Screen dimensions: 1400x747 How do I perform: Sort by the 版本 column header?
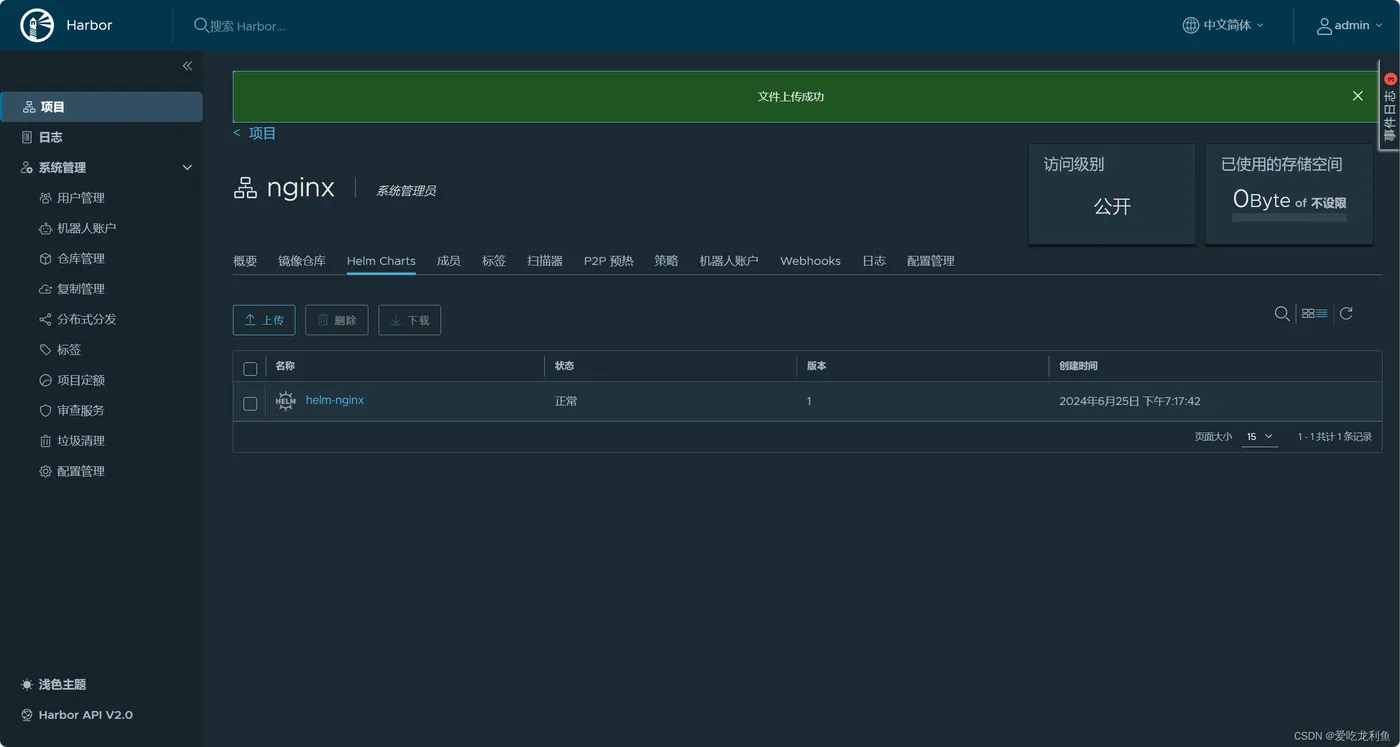click(x=817, y=366)
